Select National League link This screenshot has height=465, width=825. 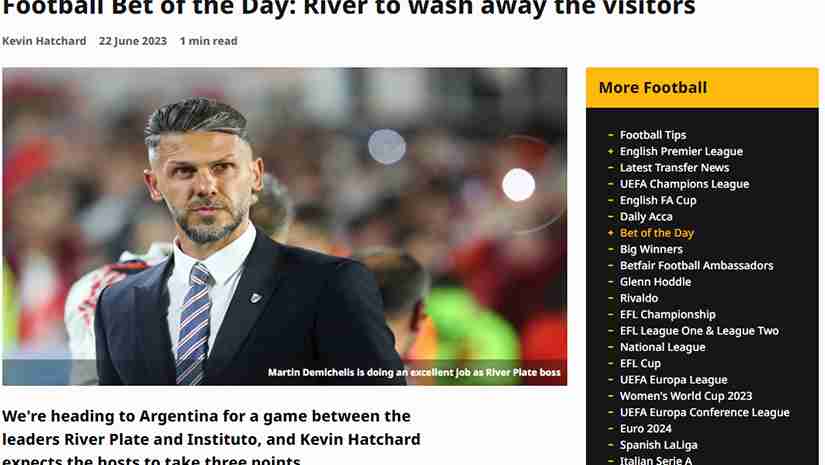[662, 347]
